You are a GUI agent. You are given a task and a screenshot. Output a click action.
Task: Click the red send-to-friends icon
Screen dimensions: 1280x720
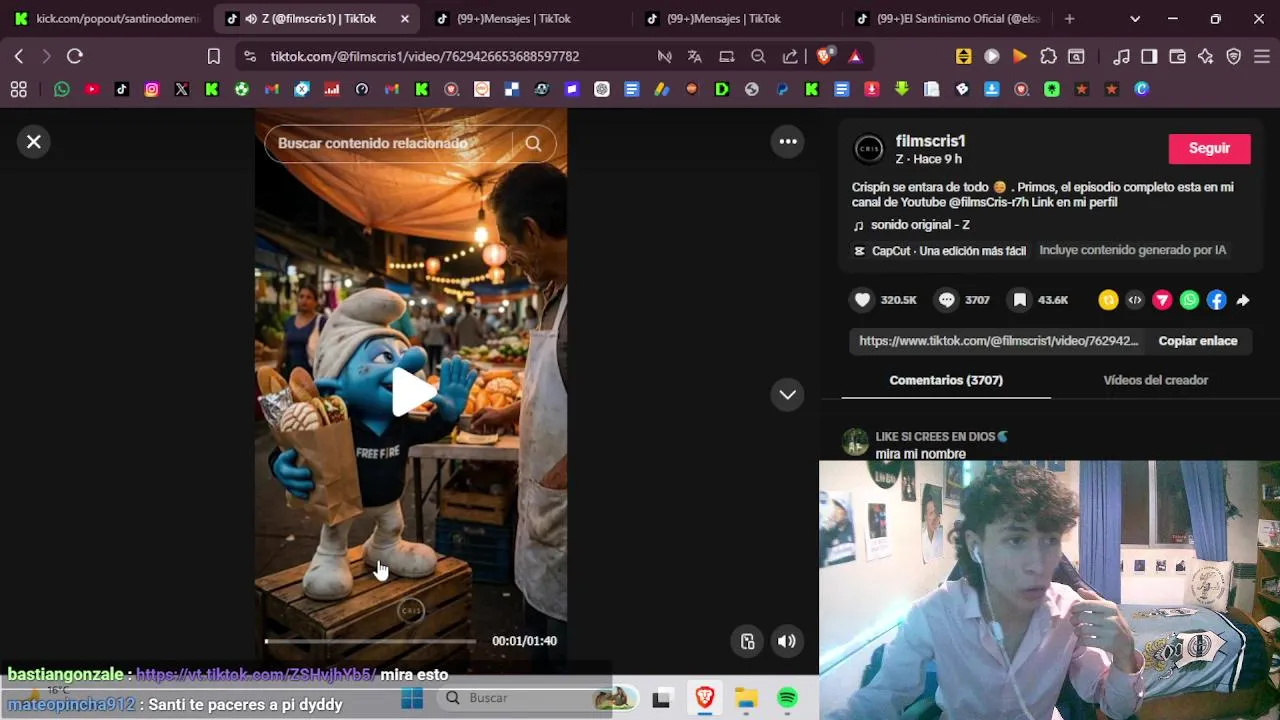click(1162, 300)
